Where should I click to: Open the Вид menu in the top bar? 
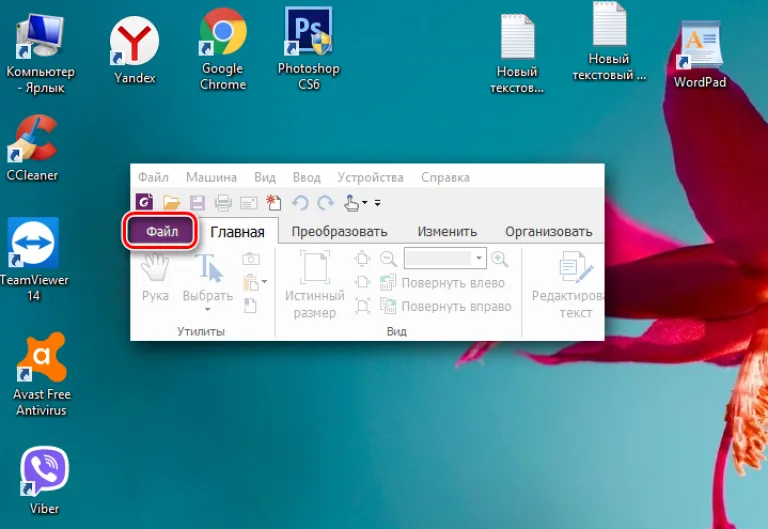click(x=265, y=177)
